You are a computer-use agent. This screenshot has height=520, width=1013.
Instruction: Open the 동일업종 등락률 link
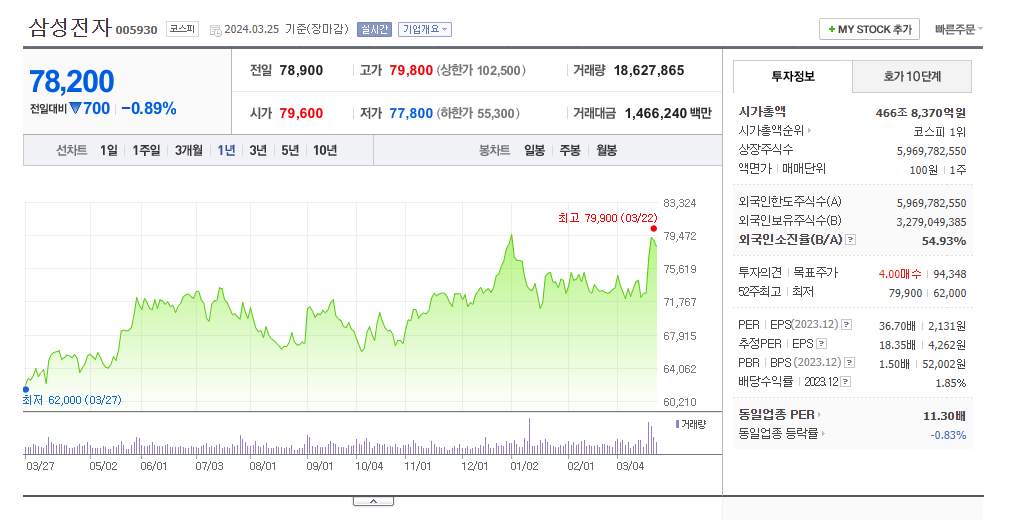click(x=782, y=433)
